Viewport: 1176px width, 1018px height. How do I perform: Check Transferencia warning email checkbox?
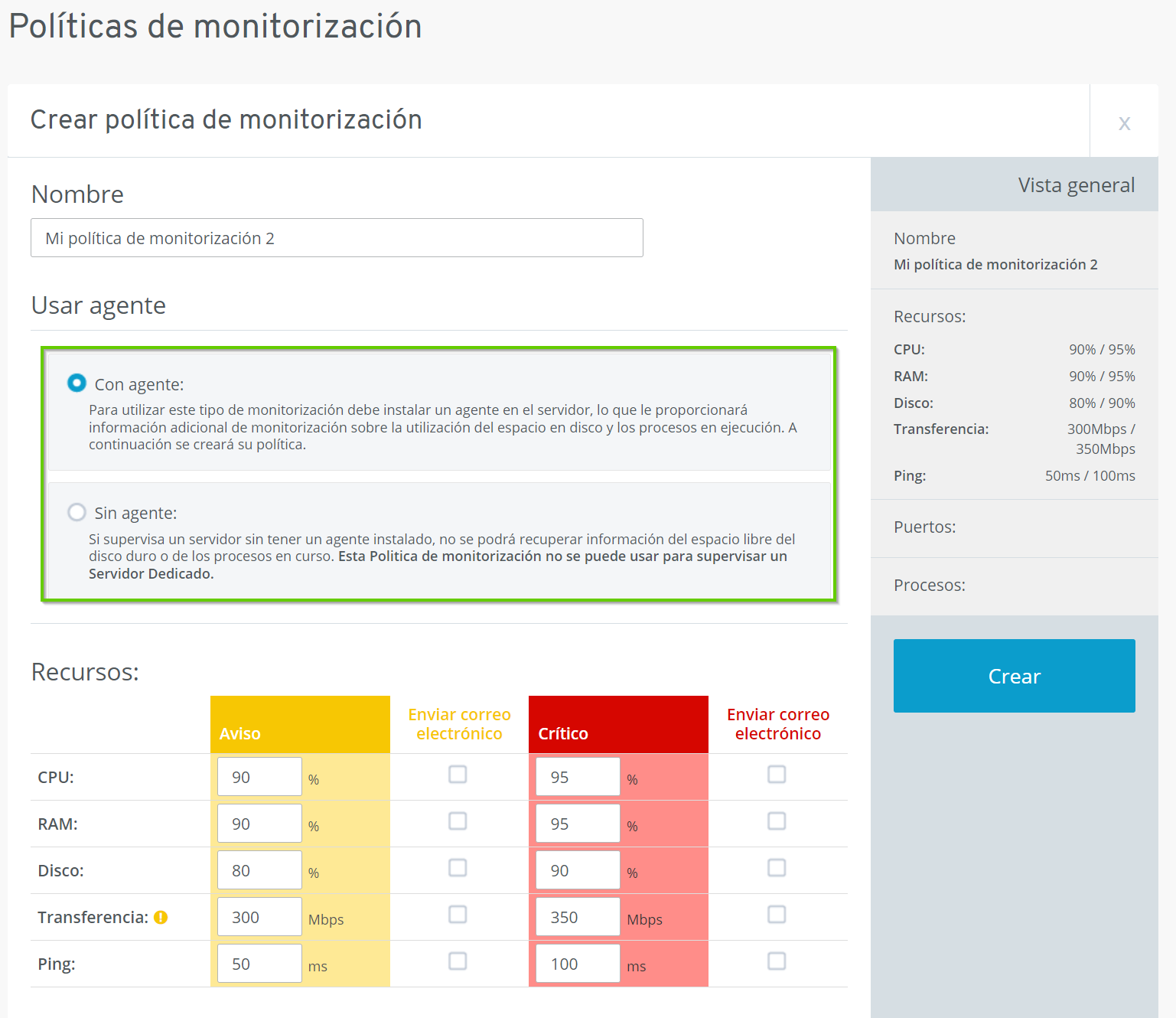(x=458, y=915)
